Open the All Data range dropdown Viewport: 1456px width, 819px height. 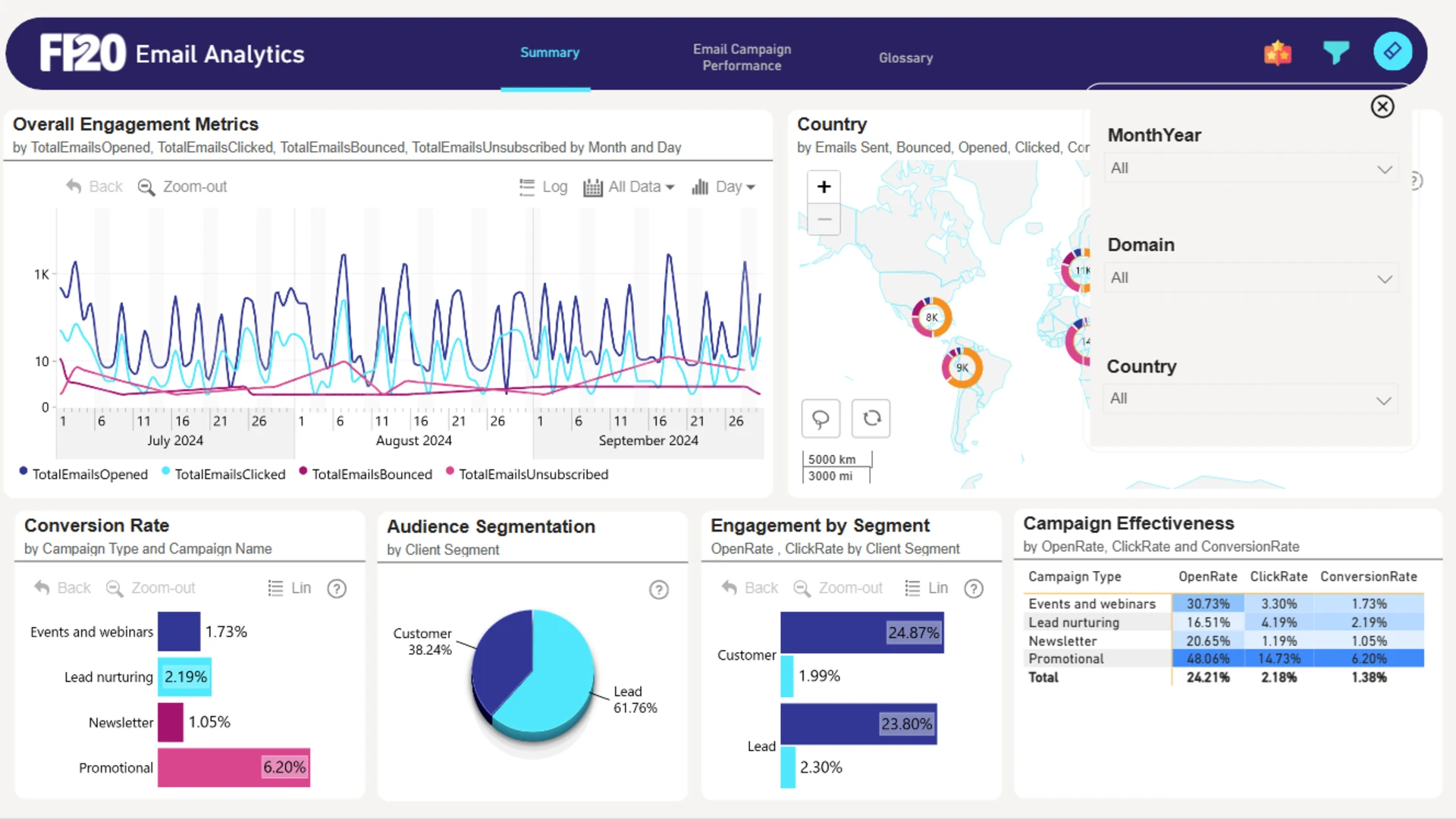point(629,187)
